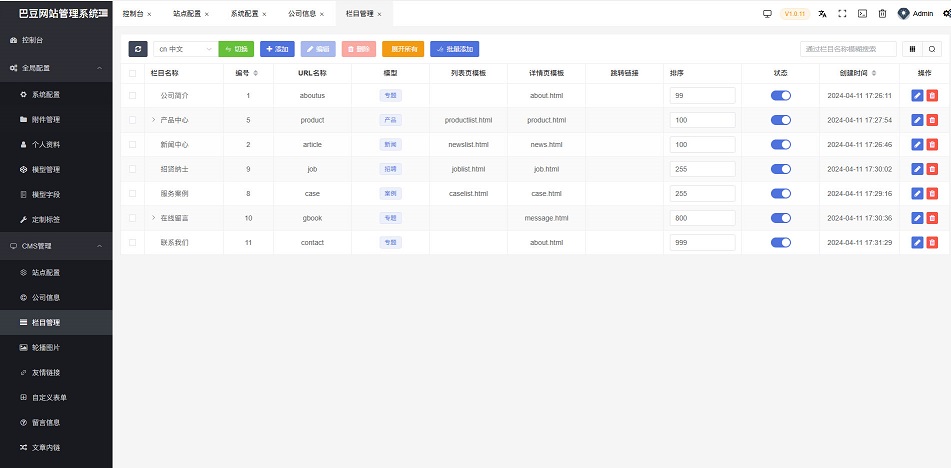Viewport: 951px width, 468px height.
Task: Click the refresh table icon button
Action: pyautogui.click(x=138, y=49)
